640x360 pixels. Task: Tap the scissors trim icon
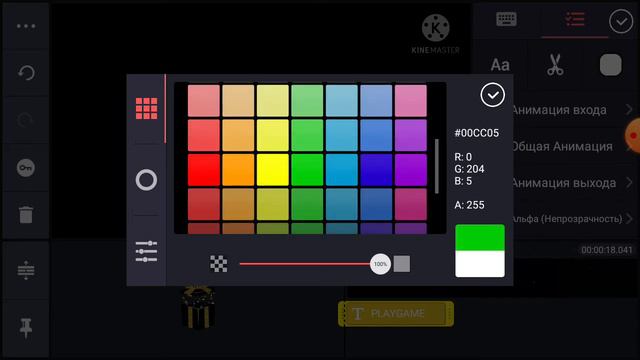tap(555, 65)
